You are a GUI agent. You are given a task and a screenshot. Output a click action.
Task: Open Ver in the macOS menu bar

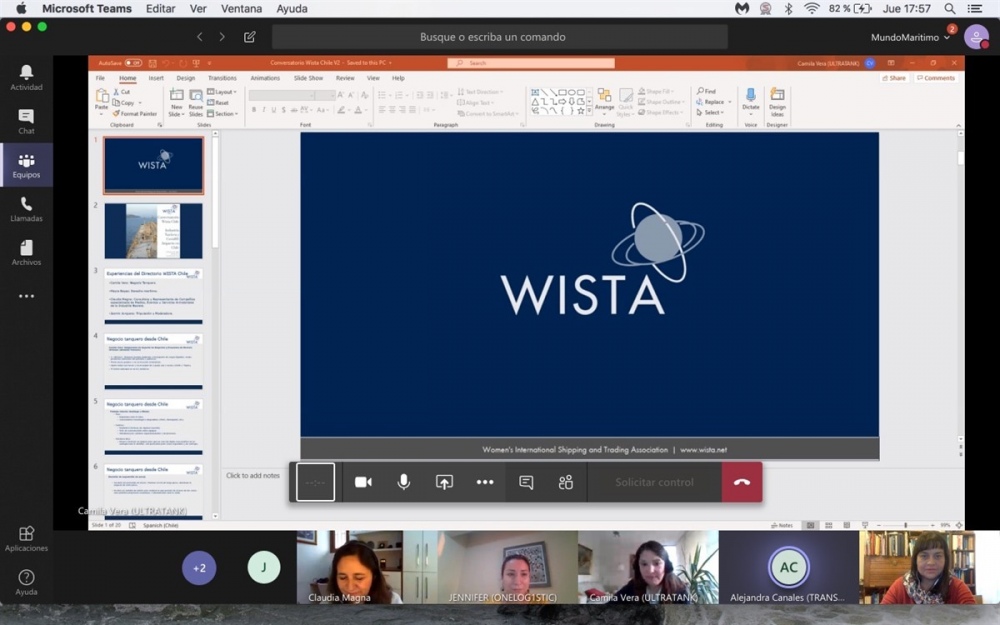tap(198, 8)
